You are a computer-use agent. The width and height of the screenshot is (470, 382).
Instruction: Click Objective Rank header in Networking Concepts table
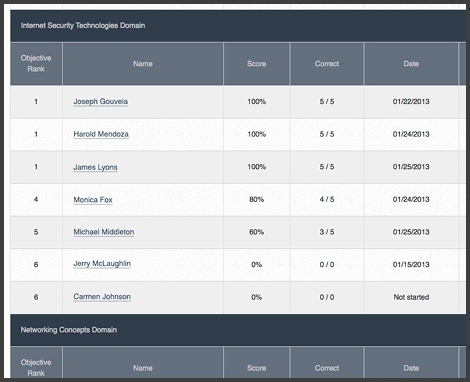[x=36, y=363]
